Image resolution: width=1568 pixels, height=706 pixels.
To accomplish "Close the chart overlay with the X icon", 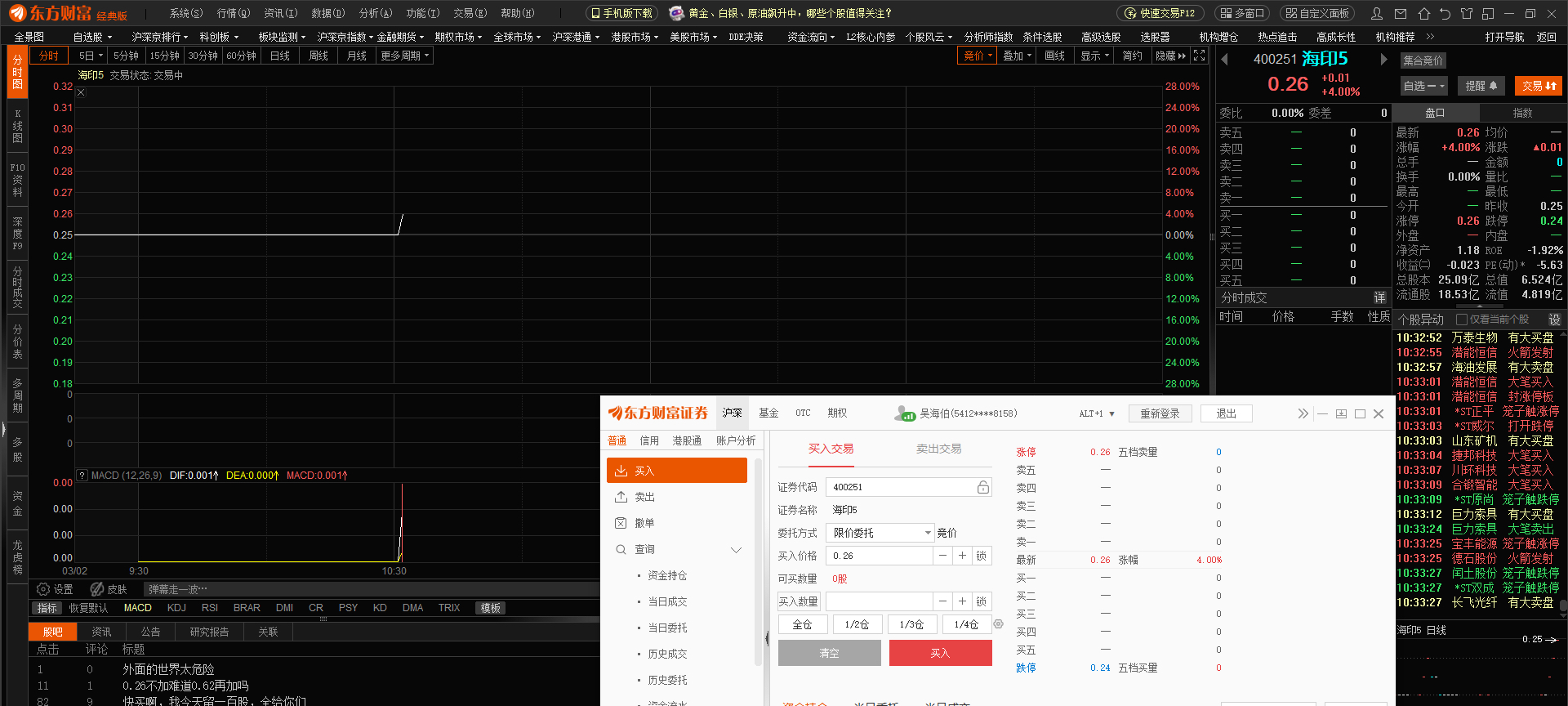I will (x=81, y=92).
